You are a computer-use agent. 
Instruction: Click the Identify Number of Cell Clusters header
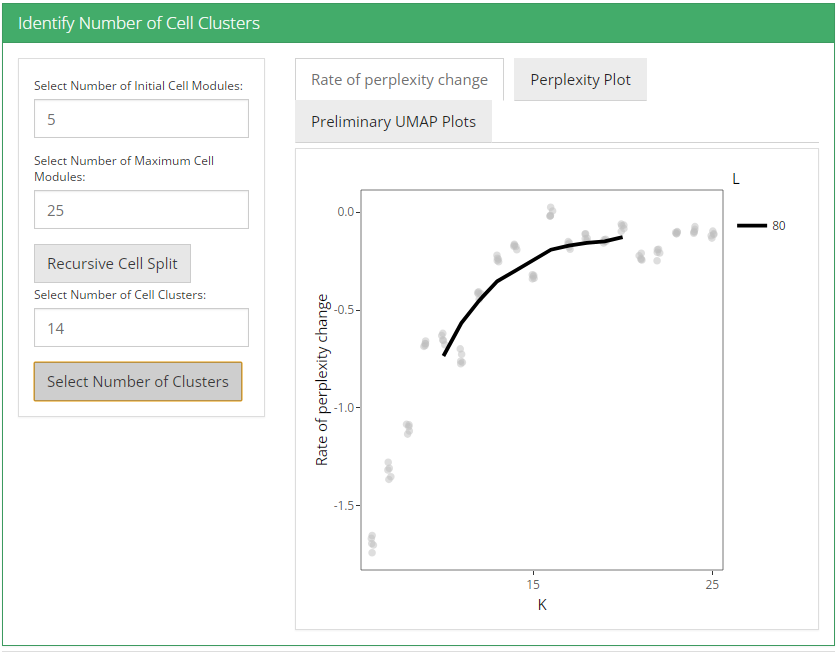[139, 22]
